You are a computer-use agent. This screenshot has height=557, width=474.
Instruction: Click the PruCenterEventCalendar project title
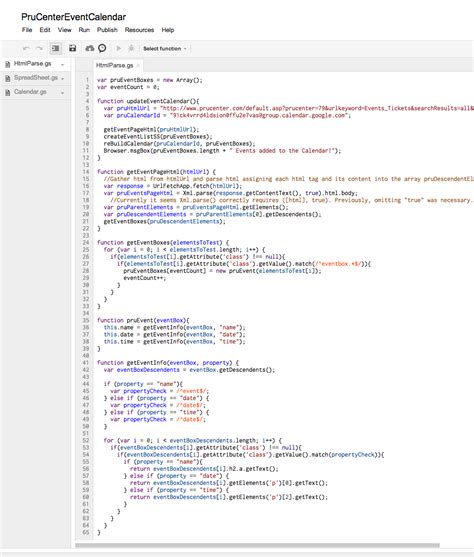coord(74,17)
